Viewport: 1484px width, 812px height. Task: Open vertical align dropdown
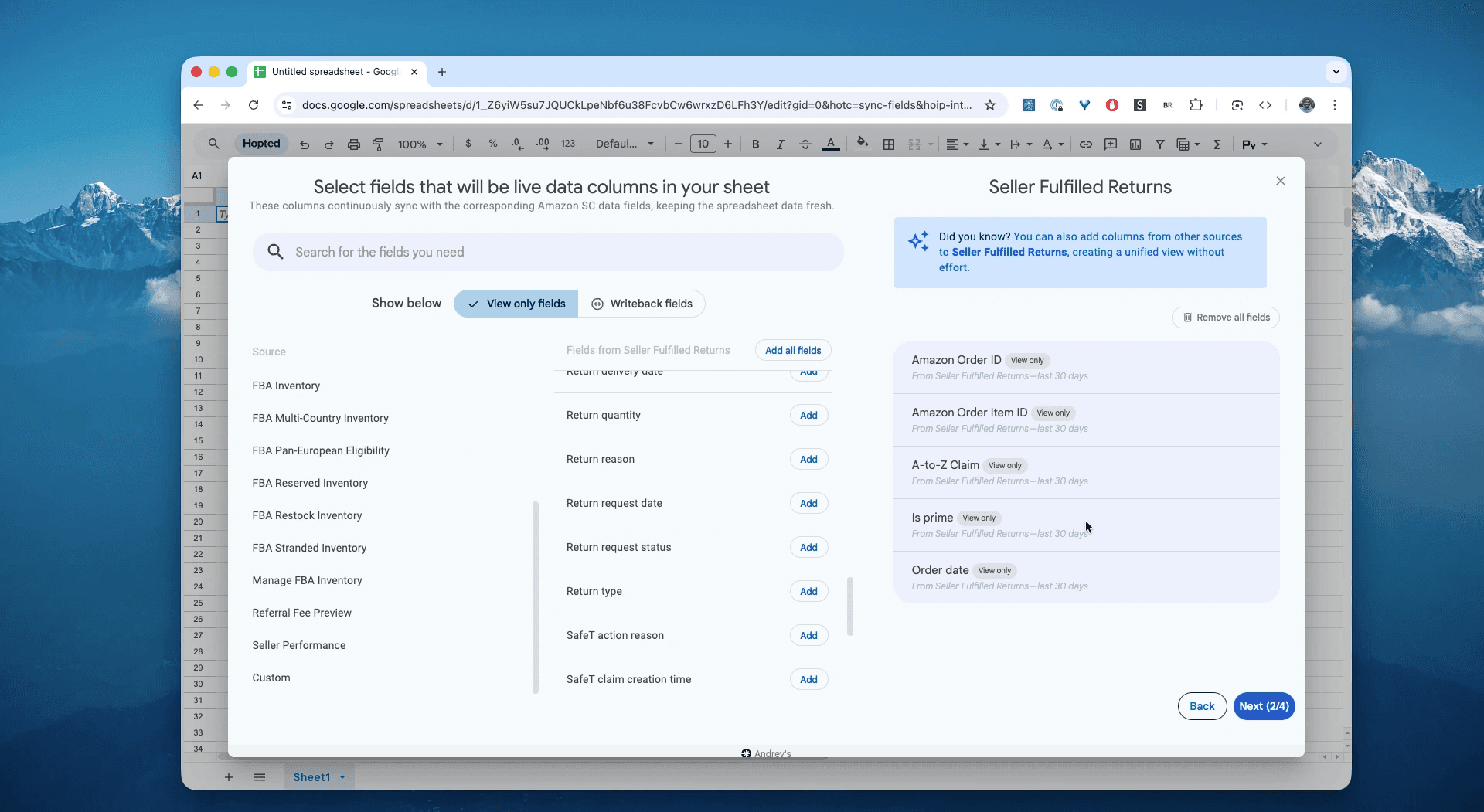click(x=989, y=144)
